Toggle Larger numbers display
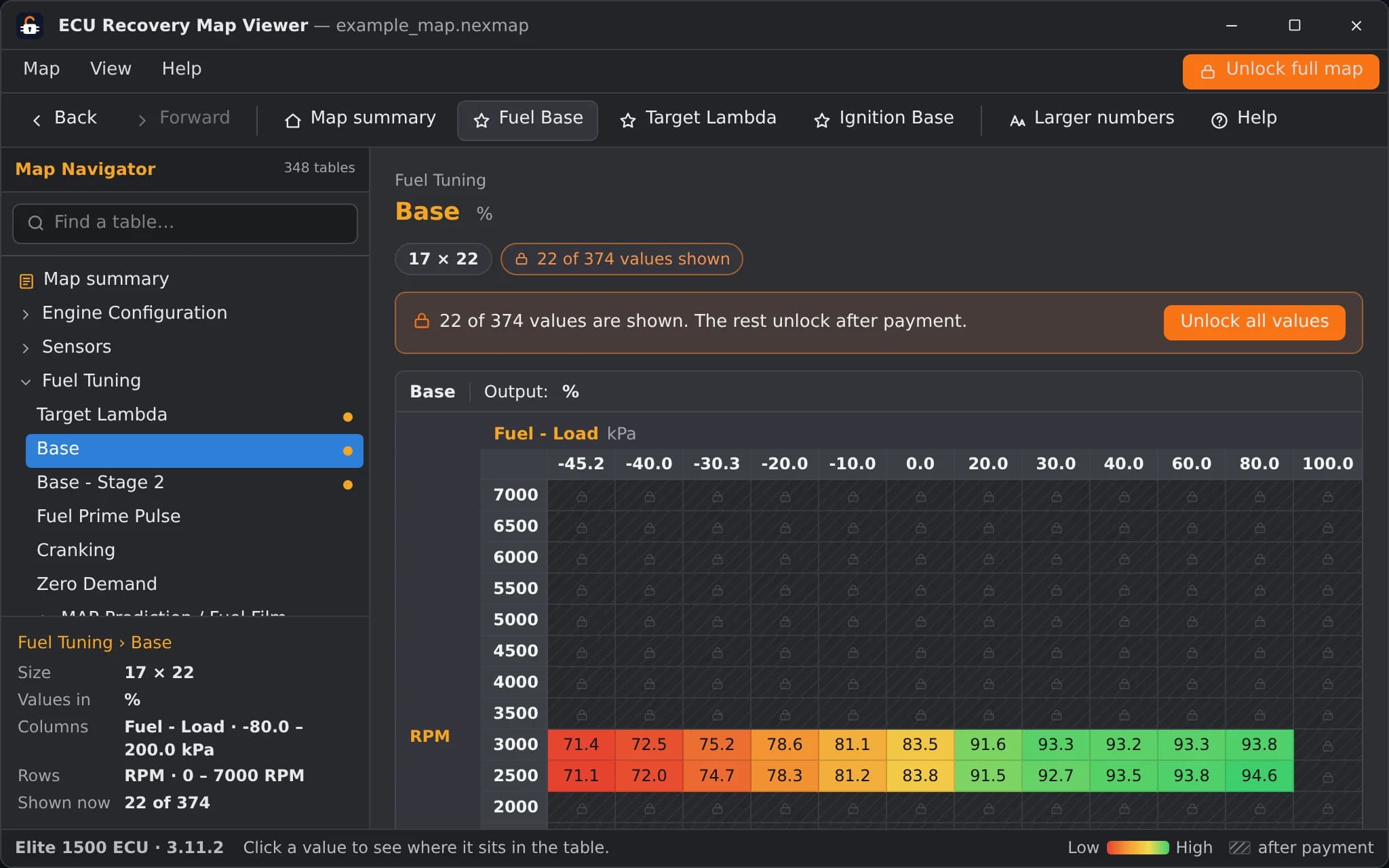Viewport: 1389px width, 868px height. [x=1092, y=120]
